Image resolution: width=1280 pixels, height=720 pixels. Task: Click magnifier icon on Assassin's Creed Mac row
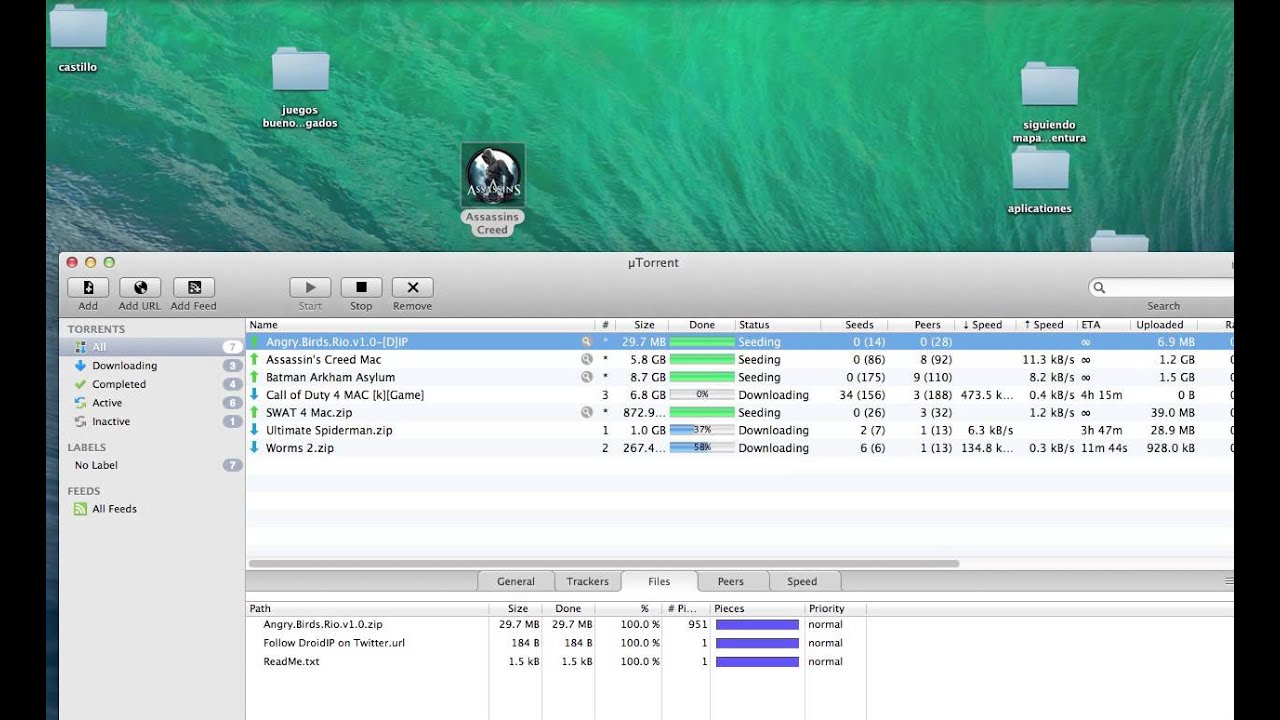pyautogui.click(x=587, y=360)
